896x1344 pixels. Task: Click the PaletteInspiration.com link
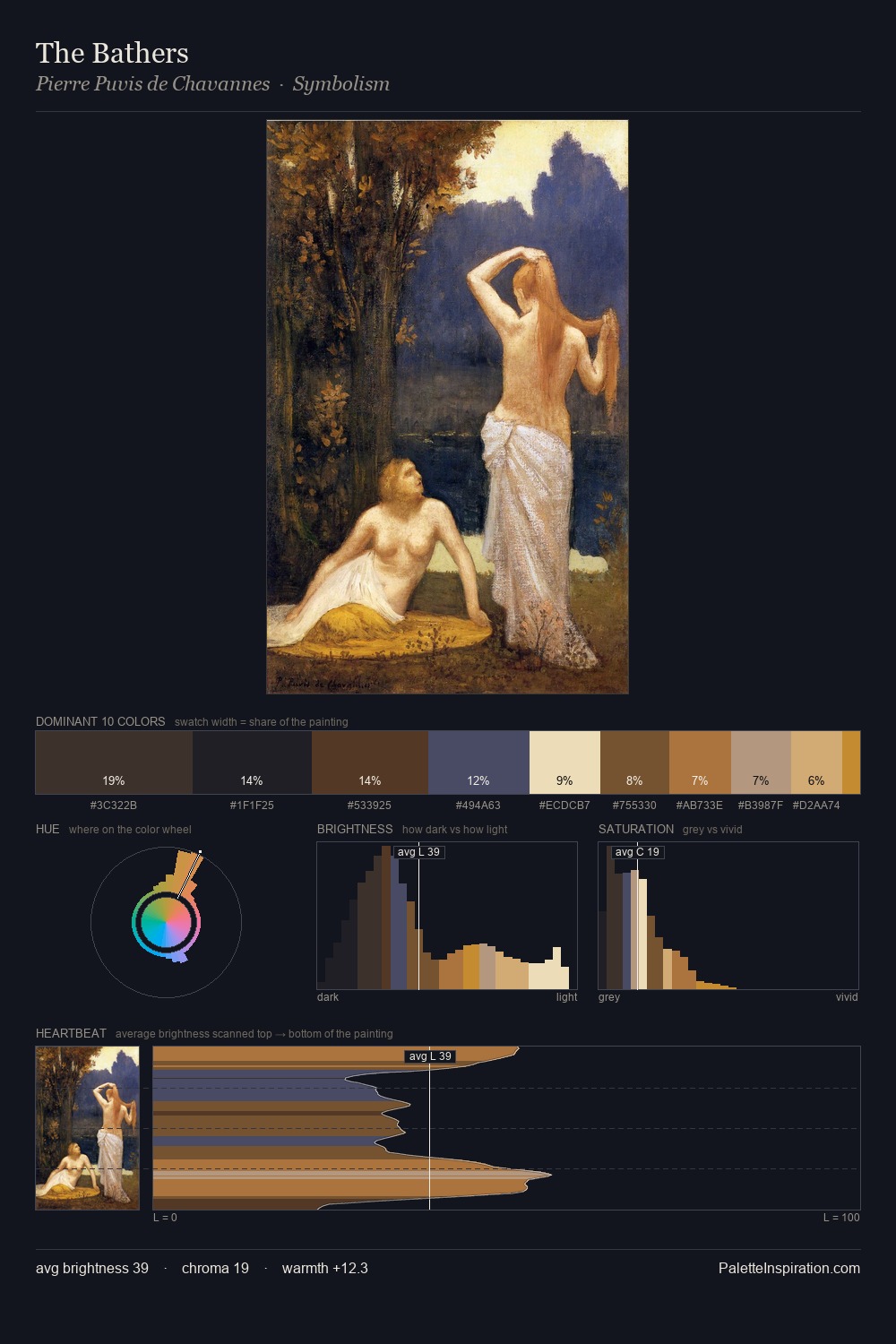point(789,1268)
